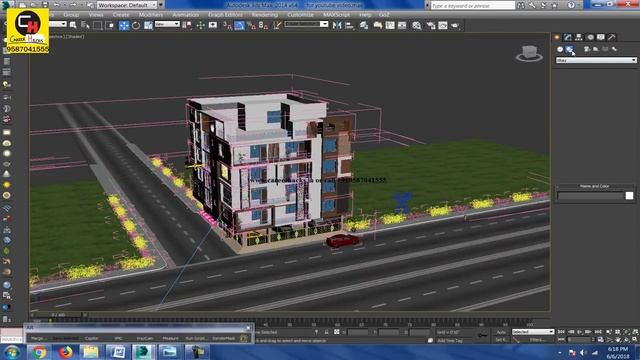Open the Curve Editor
Image resolution: width=640 pixels, height=360 pixels.
[x=390, y=25]
